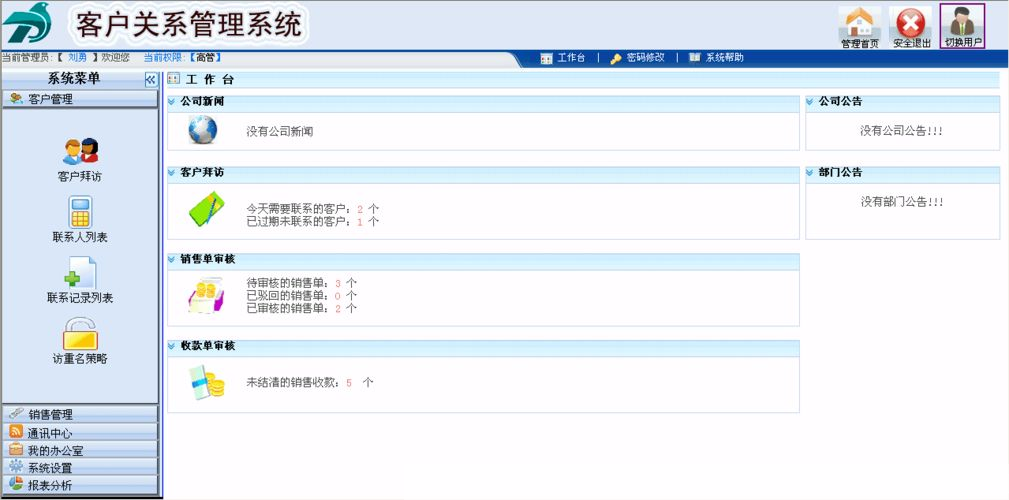
Task: Open the 系统设置 menu section
Action: point(80,467)
